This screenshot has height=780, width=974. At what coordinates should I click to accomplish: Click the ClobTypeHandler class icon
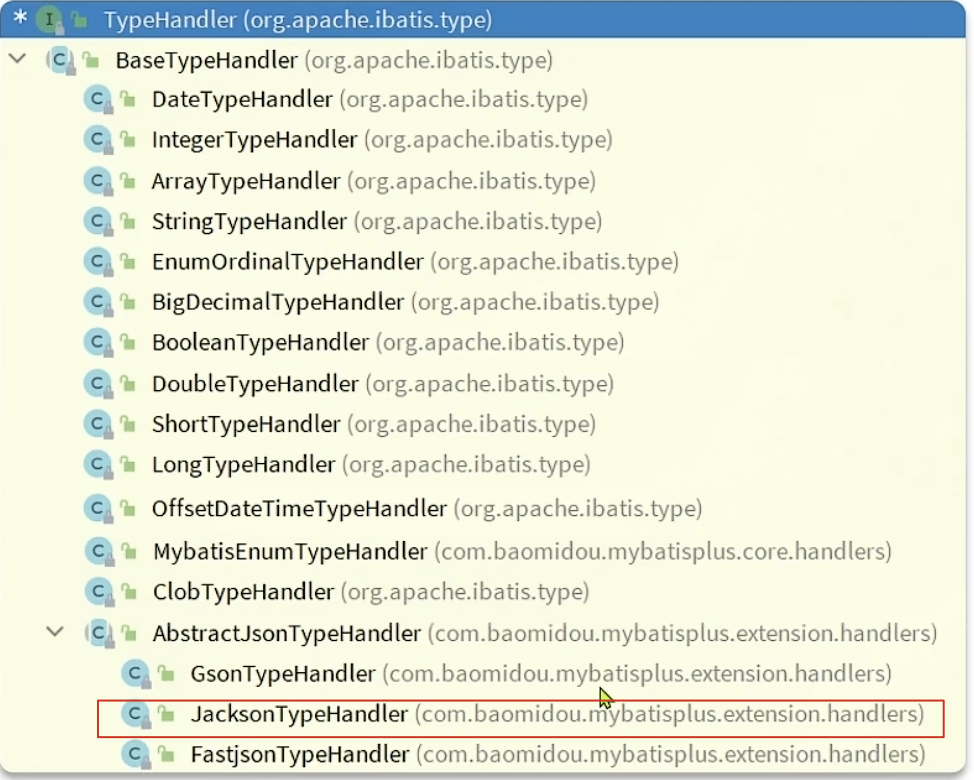99,592
